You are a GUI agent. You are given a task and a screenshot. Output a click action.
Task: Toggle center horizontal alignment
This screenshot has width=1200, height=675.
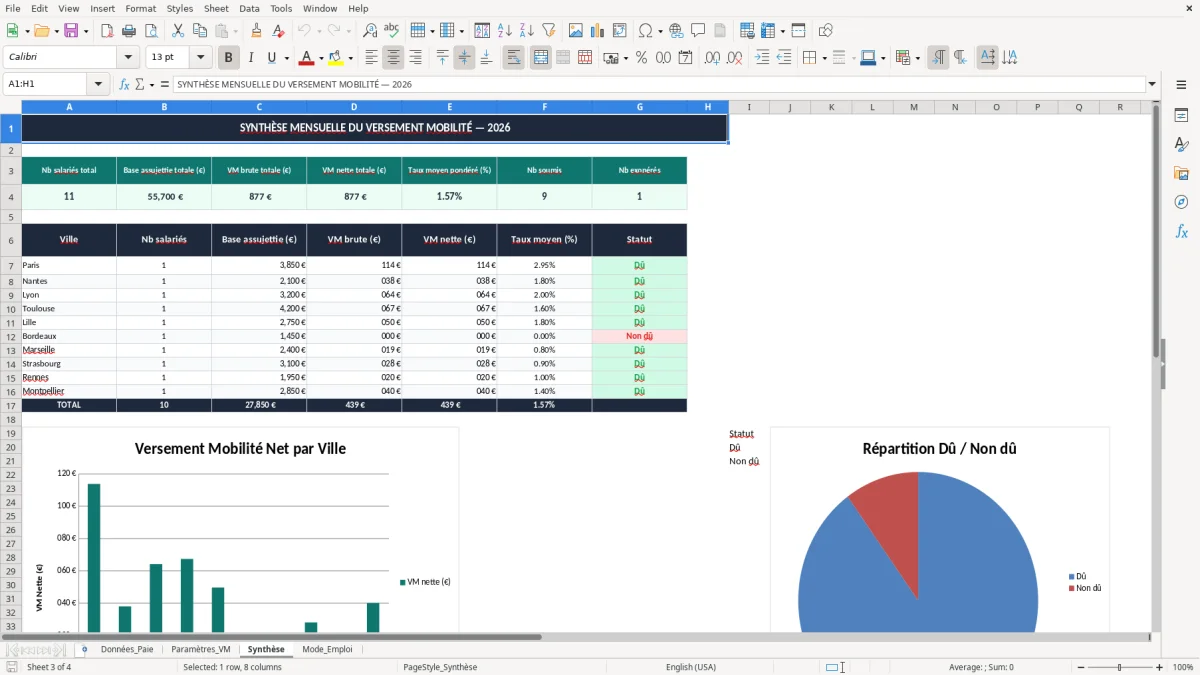[394, 58]
